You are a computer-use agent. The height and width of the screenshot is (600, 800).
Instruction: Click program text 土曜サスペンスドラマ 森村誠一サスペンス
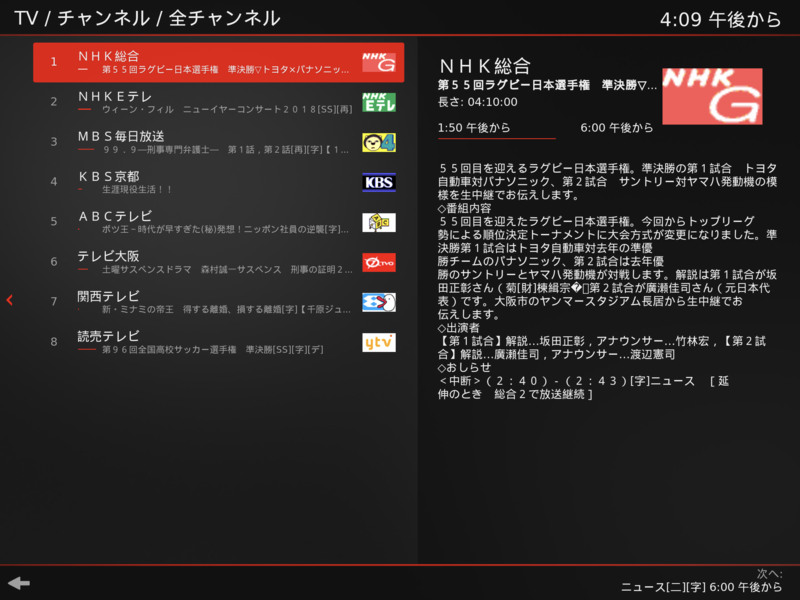[192, 269]
